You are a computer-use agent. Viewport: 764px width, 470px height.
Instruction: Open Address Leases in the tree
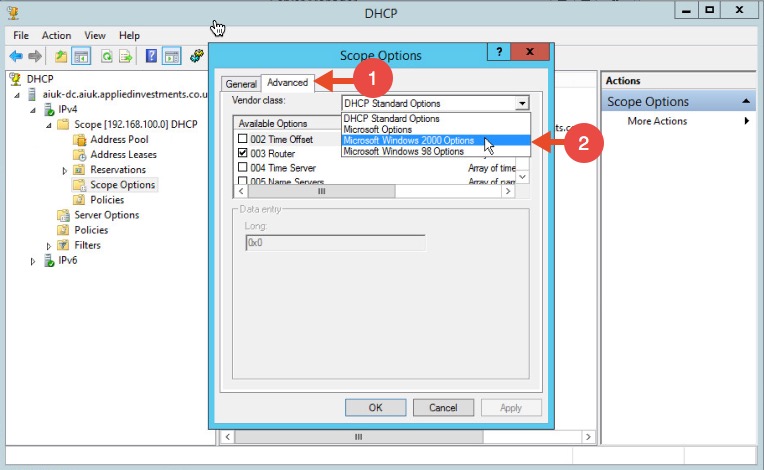click(x=123, y=154)
